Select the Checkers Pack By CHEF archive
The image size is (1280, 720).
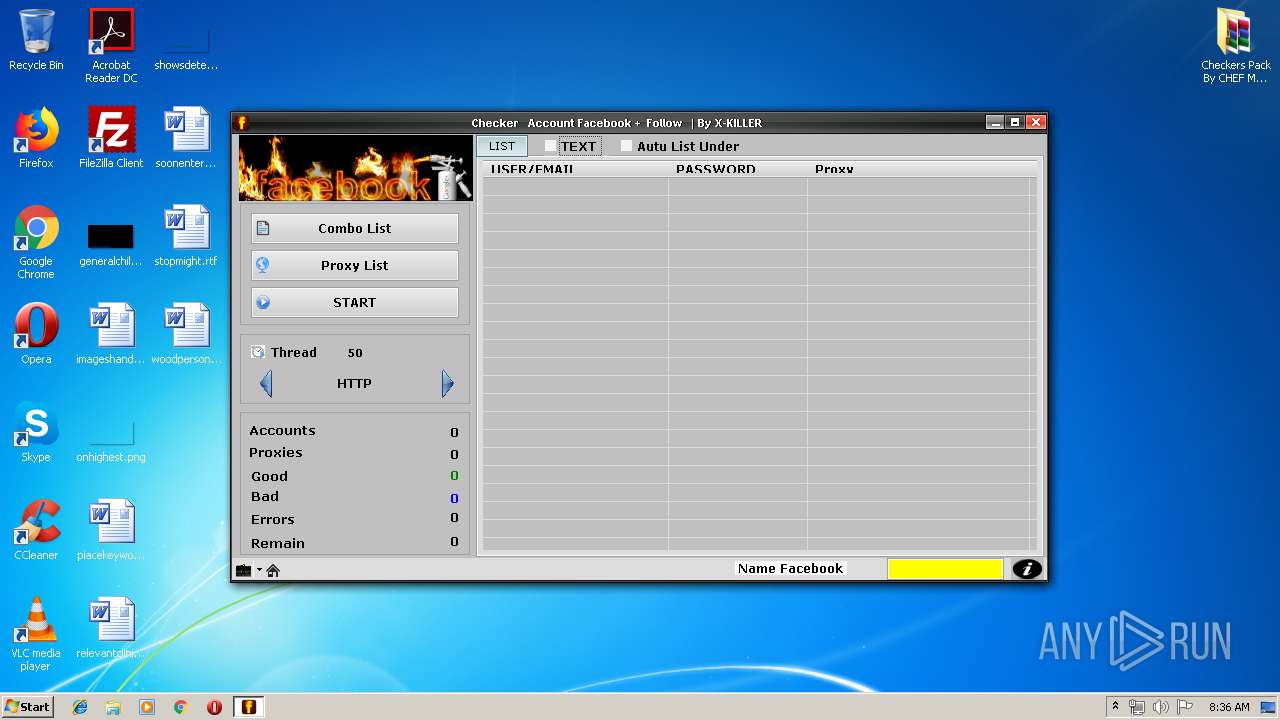pyautogui.click(x=1236, y=46)
